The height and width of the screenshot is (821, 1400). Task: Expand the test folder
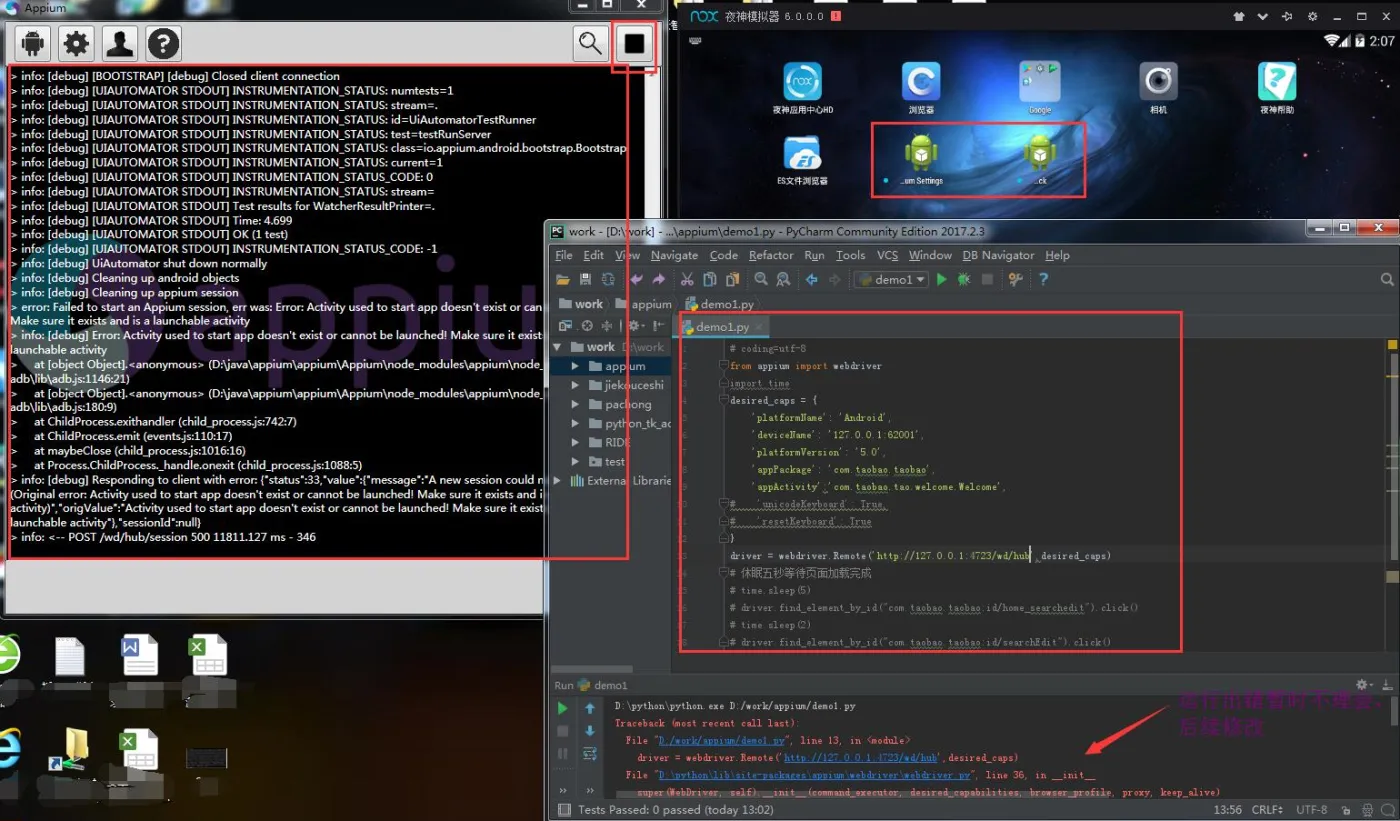click(575, 461)
